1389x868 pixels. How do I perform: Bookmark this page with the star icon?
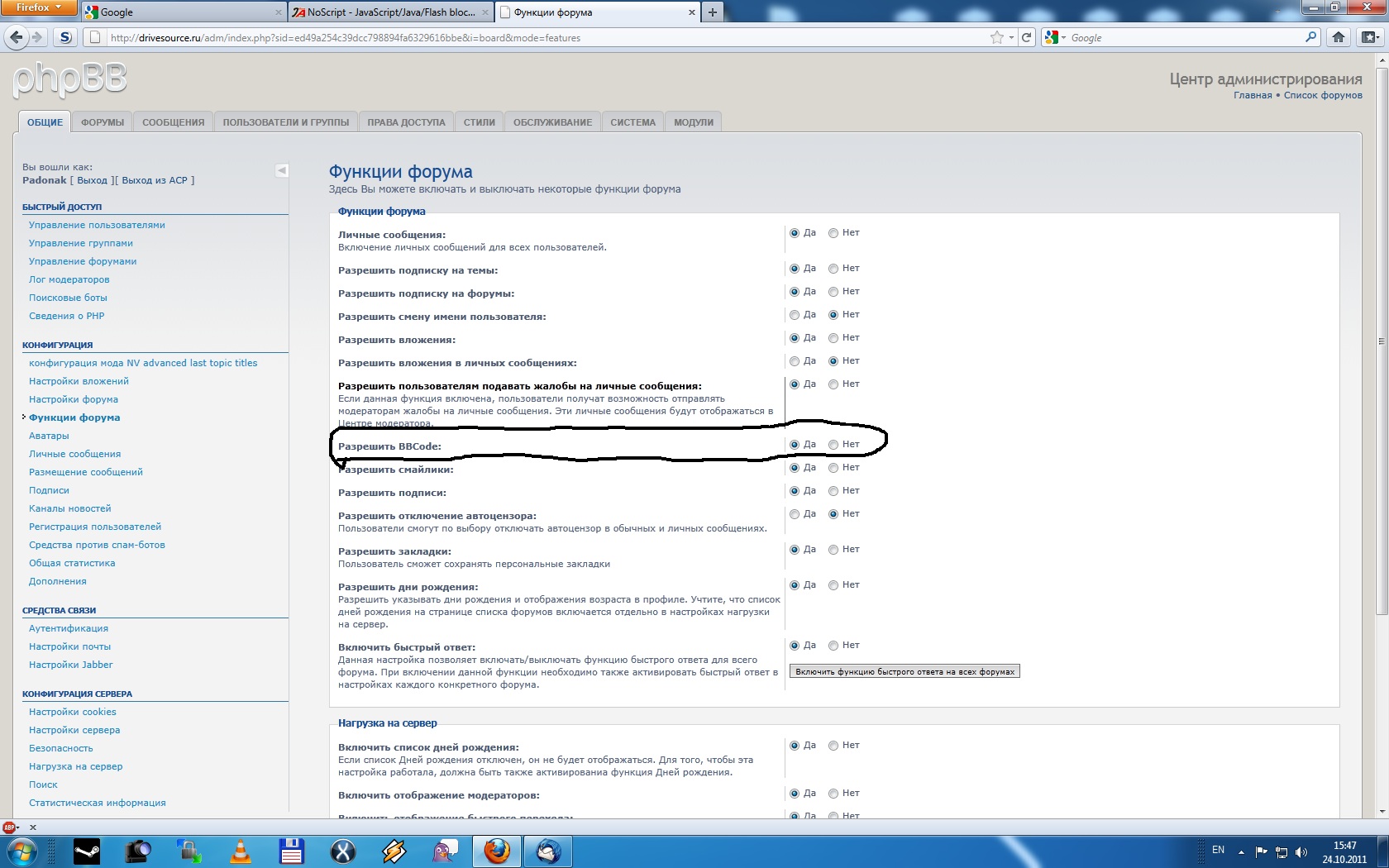coord(996,37)
